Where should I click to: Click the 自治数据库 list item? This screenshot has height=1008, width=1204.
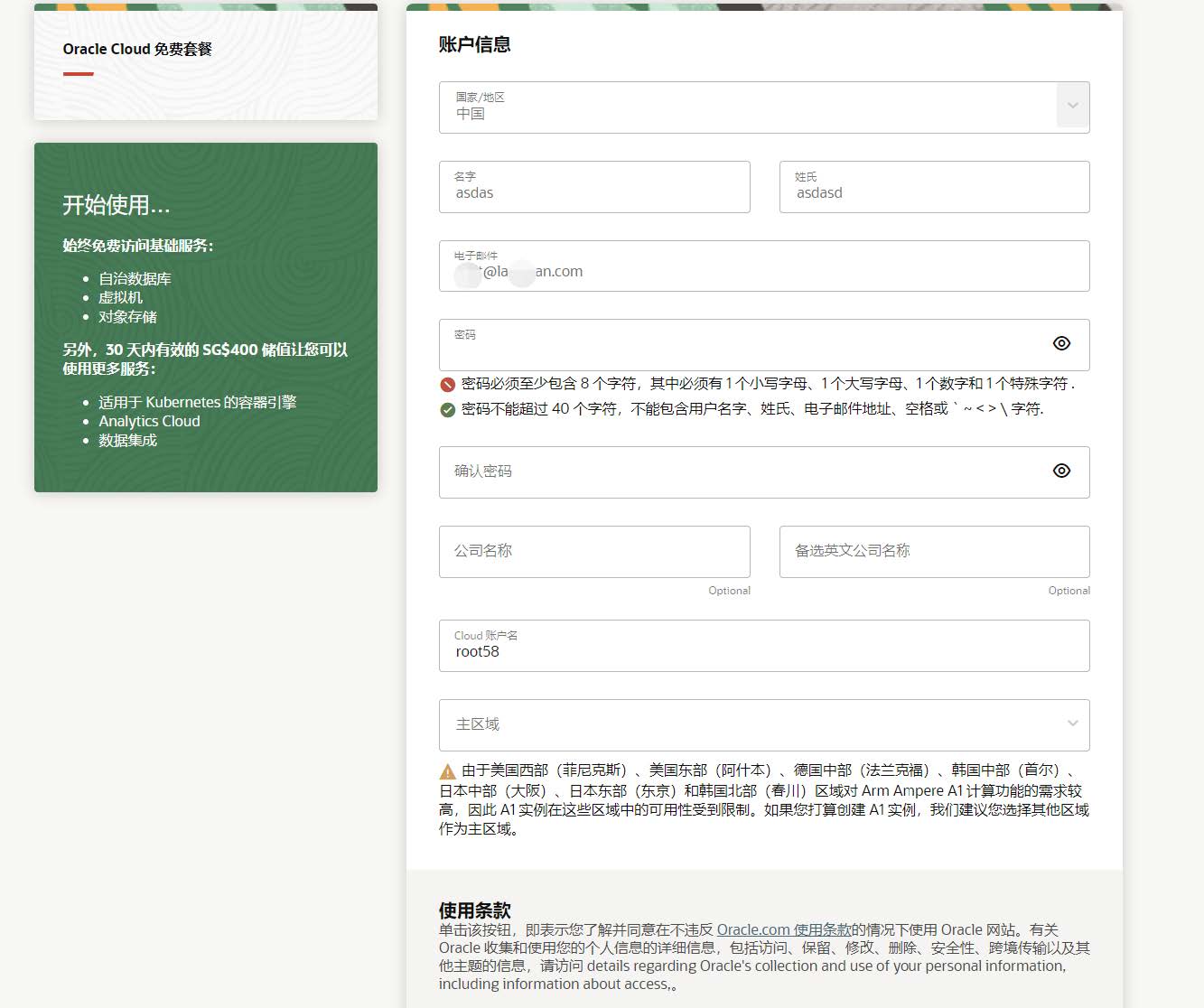tap(135, 279)
